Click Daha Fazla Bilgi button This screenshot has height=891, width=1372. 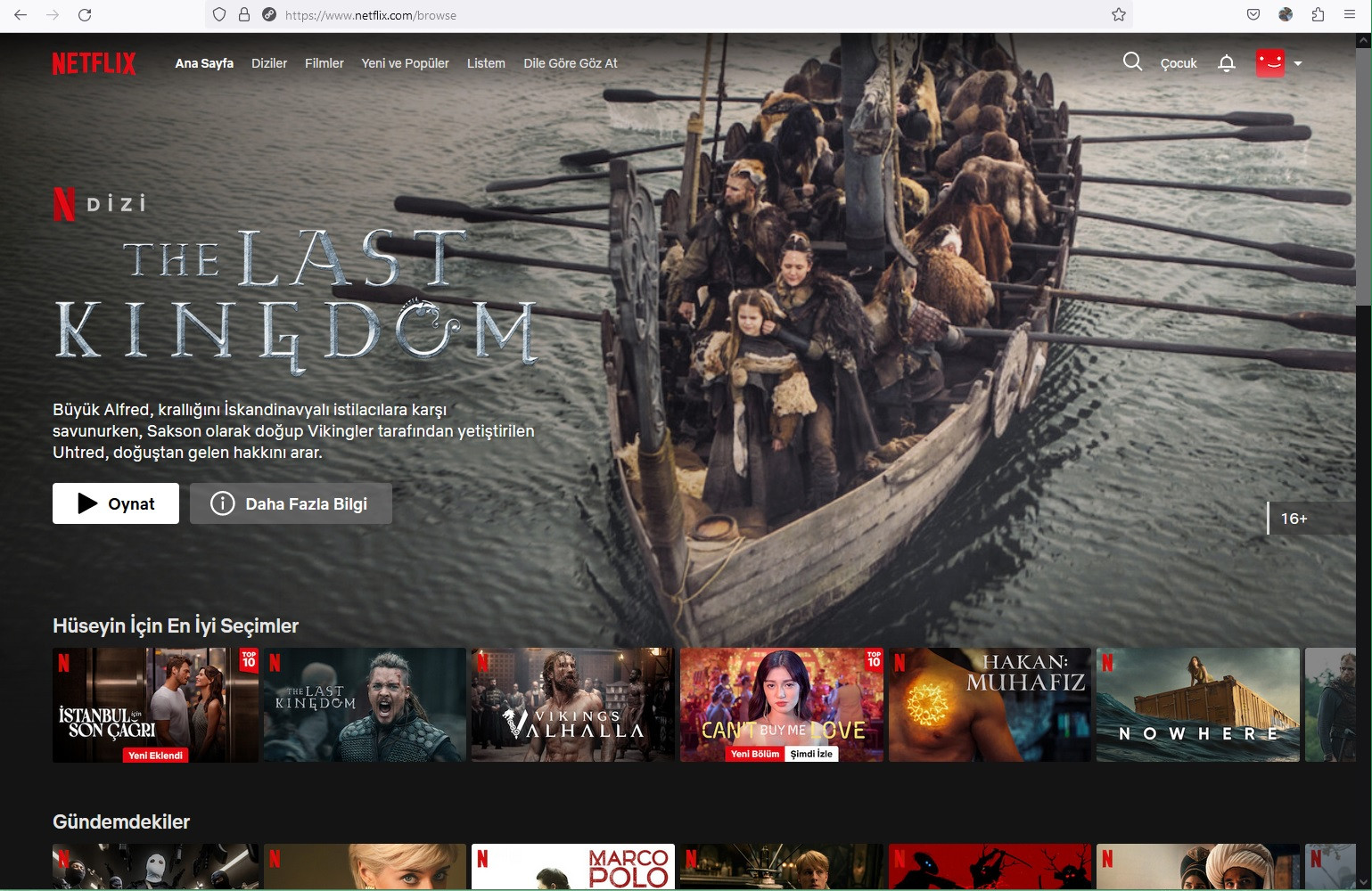click(x=291, y=503)
